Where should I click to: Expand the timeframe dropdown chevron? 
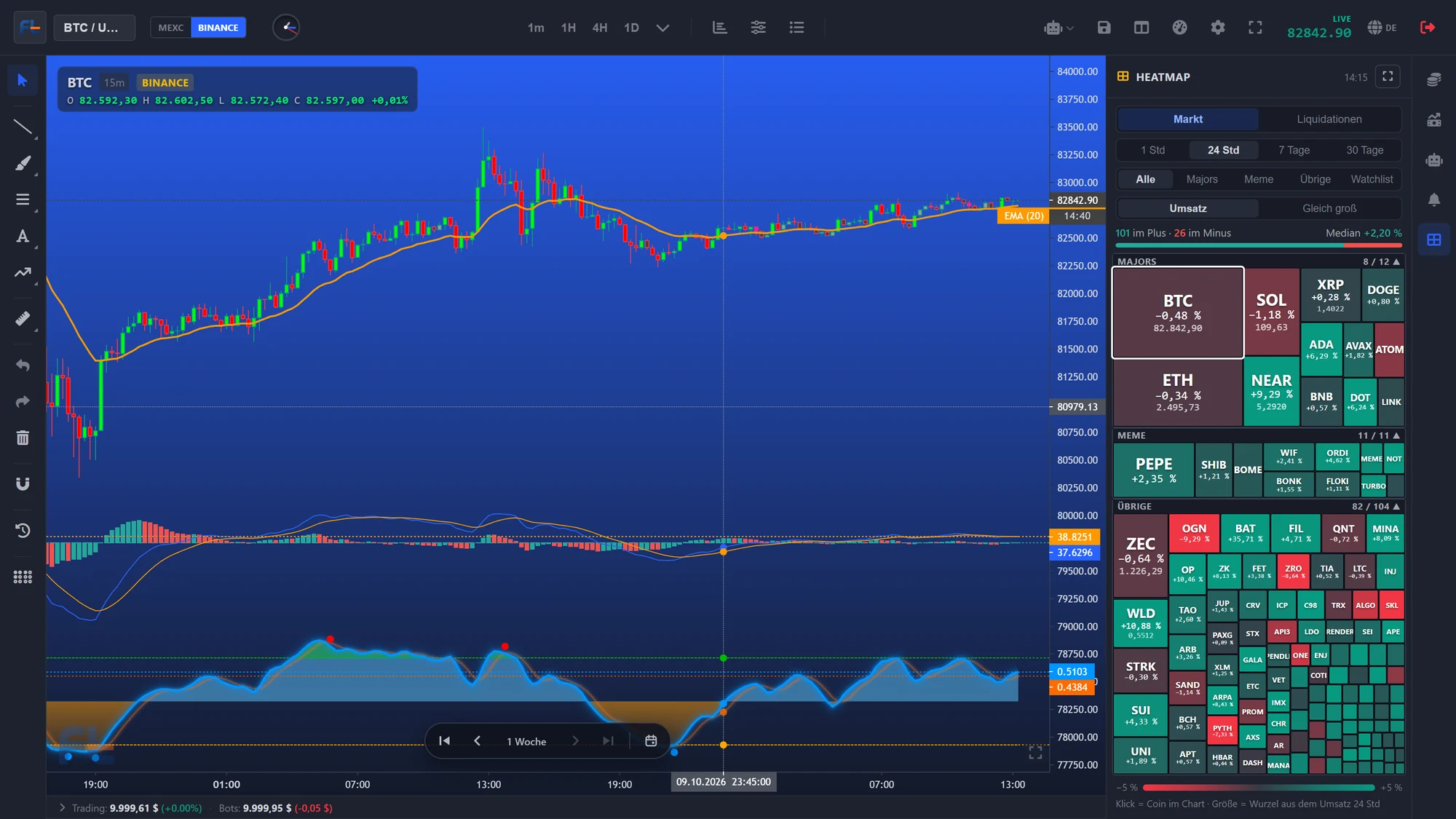(662, 28)
